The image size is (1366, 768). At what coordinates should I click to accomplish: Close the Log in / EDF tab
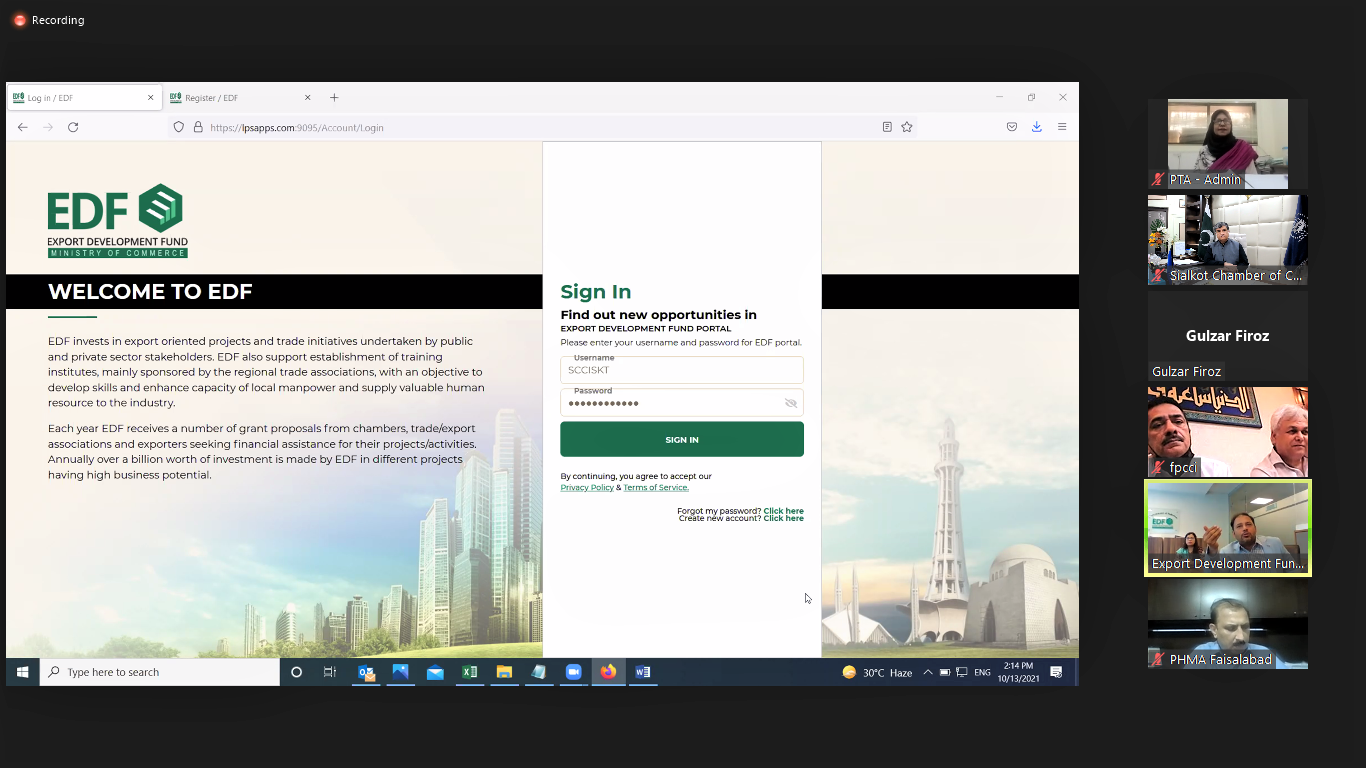(x=151, y=97)
